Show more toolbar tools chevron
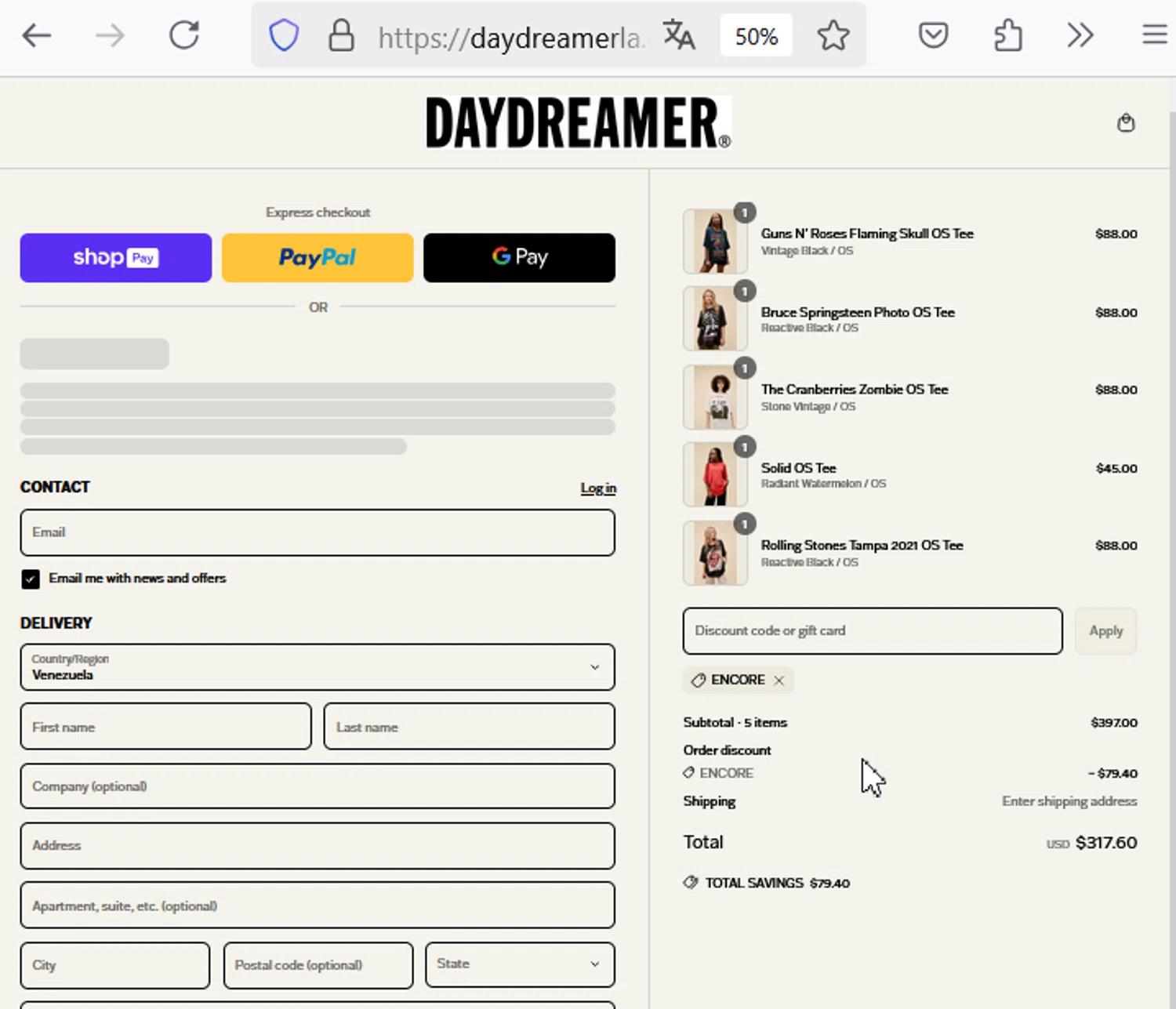The height and width of the screenshot is (1009, 1176). coord(1080,35)
